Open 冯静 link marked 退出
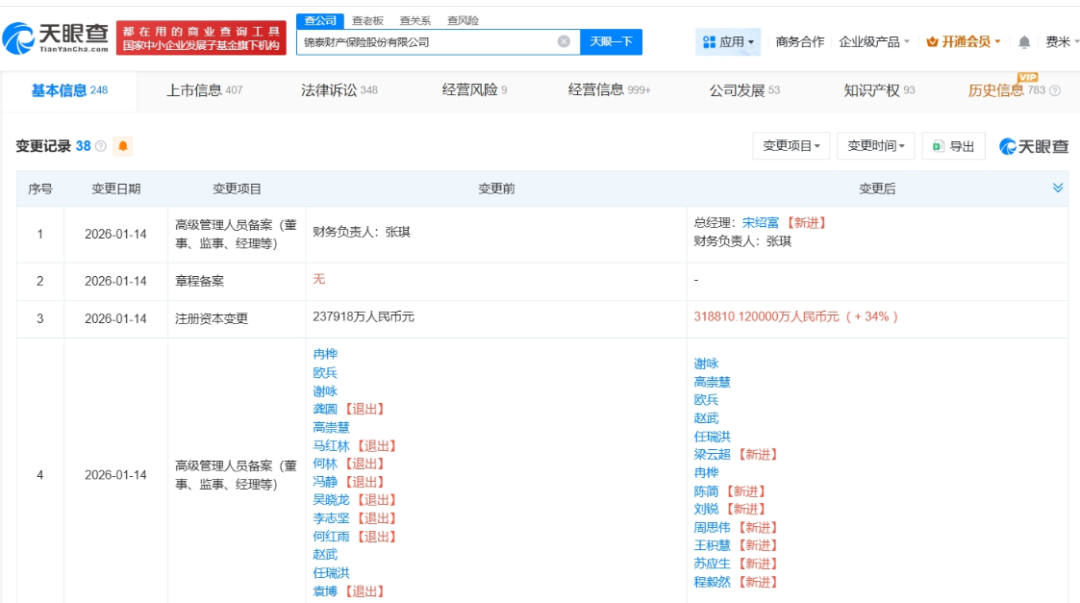This screenshot has height=603, width=1080. (x=325, y=482)
